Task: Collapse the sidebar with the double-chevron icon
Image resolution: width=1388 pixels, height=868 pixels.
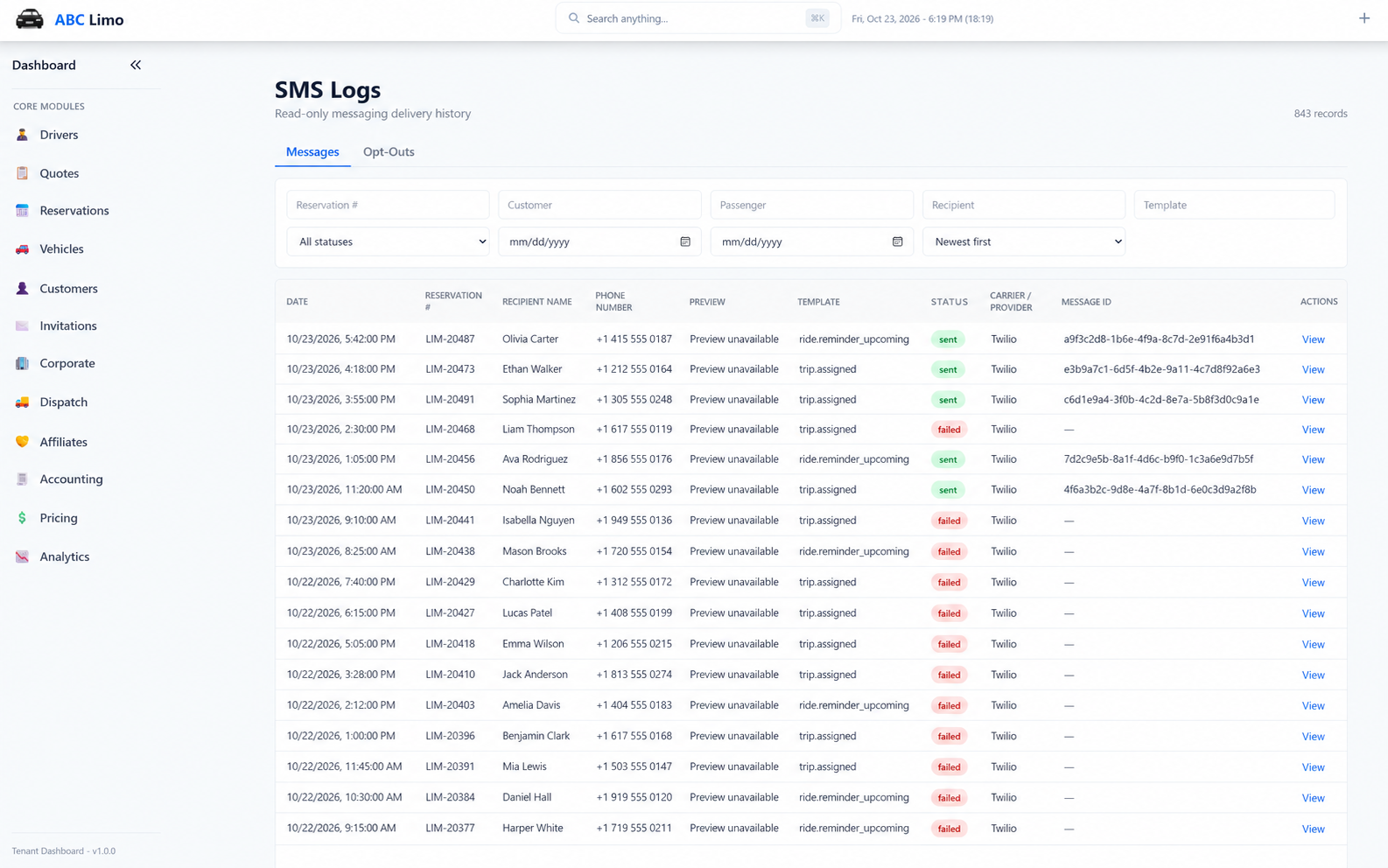Action: tap(136, 65)
